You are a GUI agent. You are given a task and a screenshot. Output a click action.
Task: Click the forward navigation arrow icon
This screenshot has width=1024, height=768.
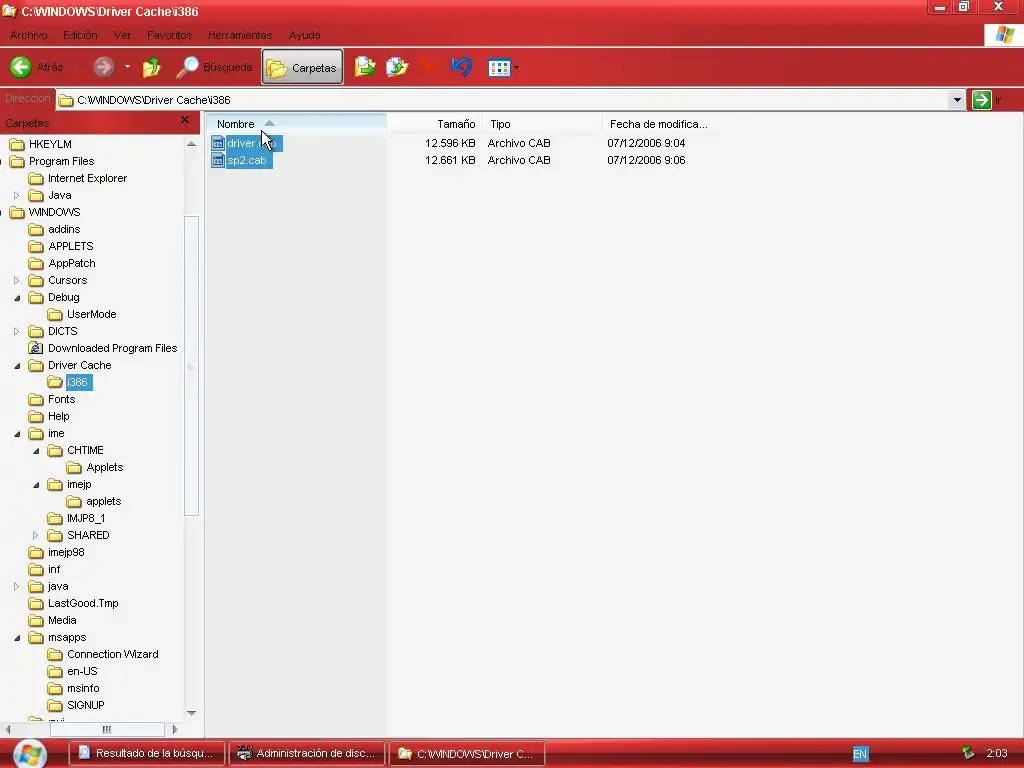(103, 67)
